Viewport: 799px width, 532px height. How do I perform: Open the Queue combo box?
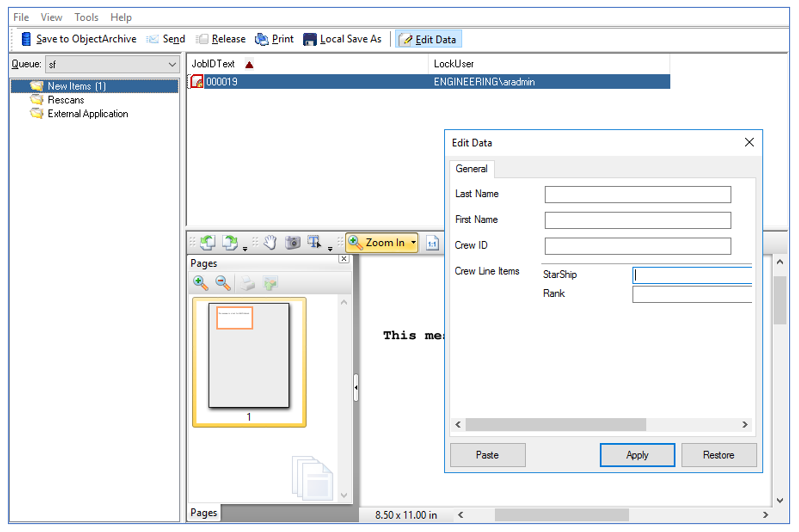112,64
